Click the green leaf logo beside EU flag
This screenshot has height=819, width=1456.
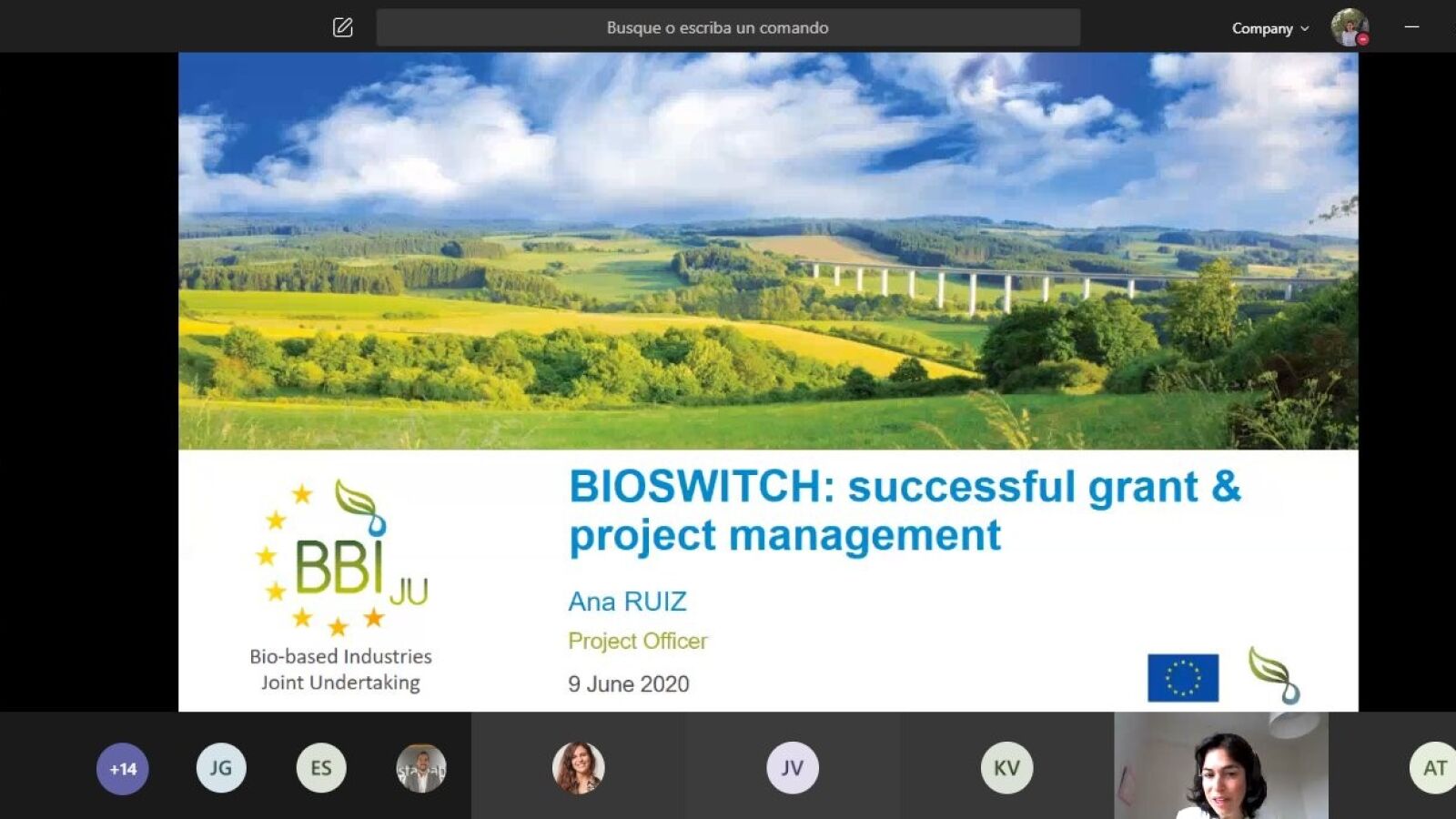click(1275, 675)
